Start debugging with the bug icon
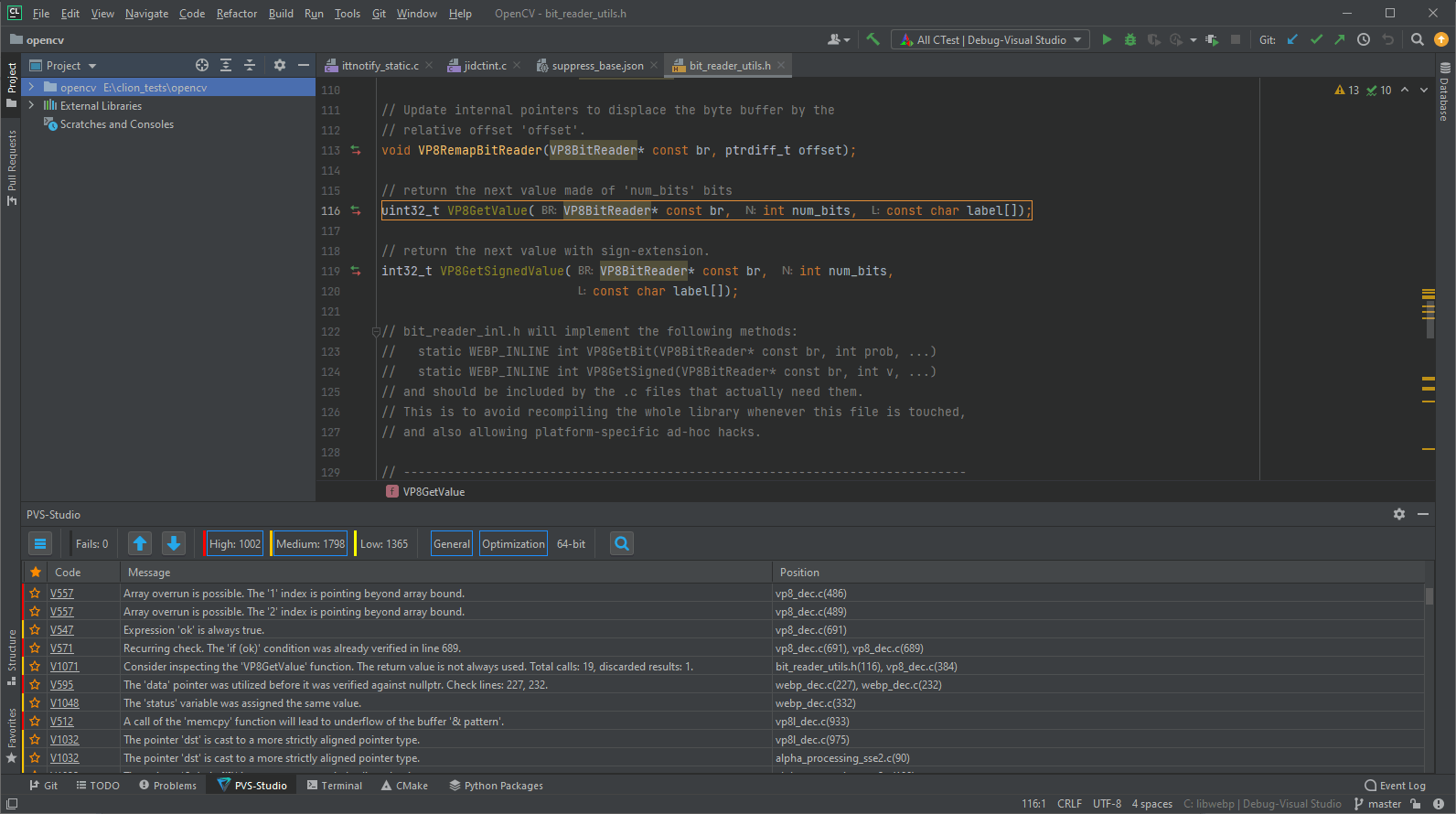The image size is (1456, 814). (x=1130, y=39)
